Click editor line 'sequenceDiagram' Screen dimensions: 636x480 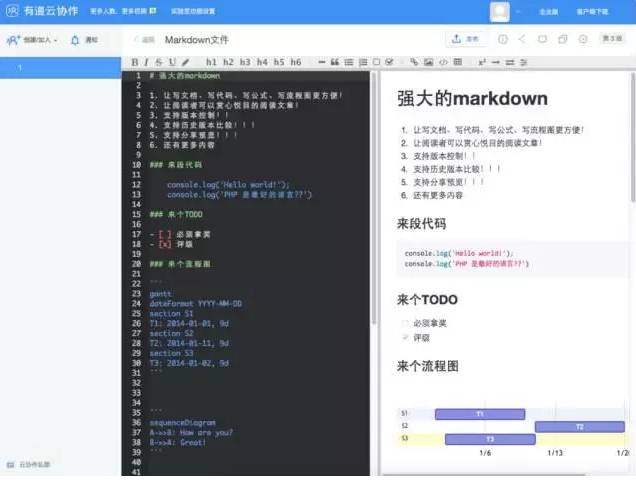click(x=183, y=422)
